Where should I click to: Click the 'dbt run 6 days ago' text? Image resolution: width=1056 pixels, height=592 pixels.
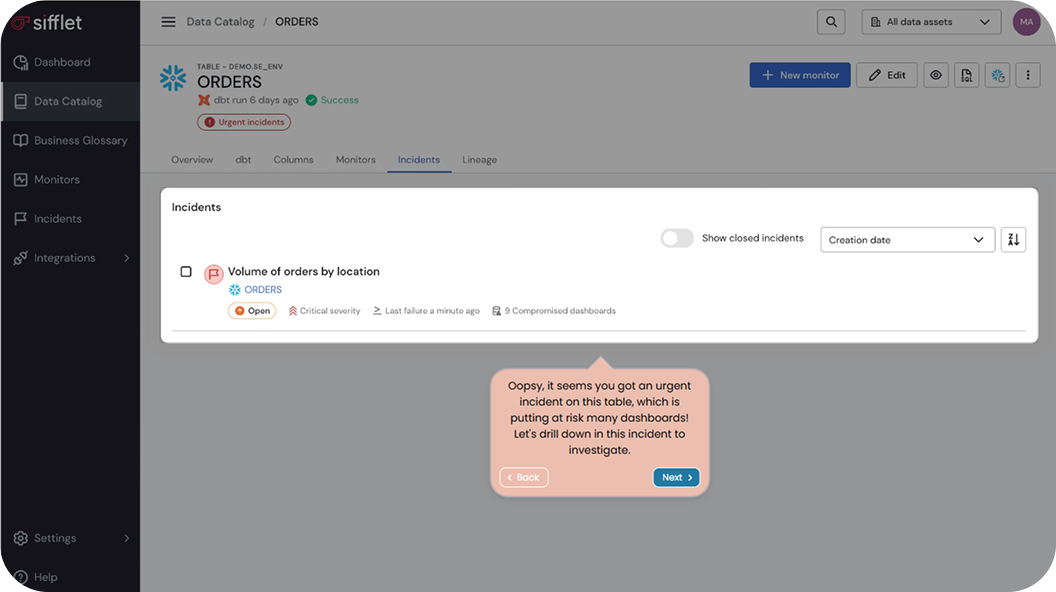(256, 100)
